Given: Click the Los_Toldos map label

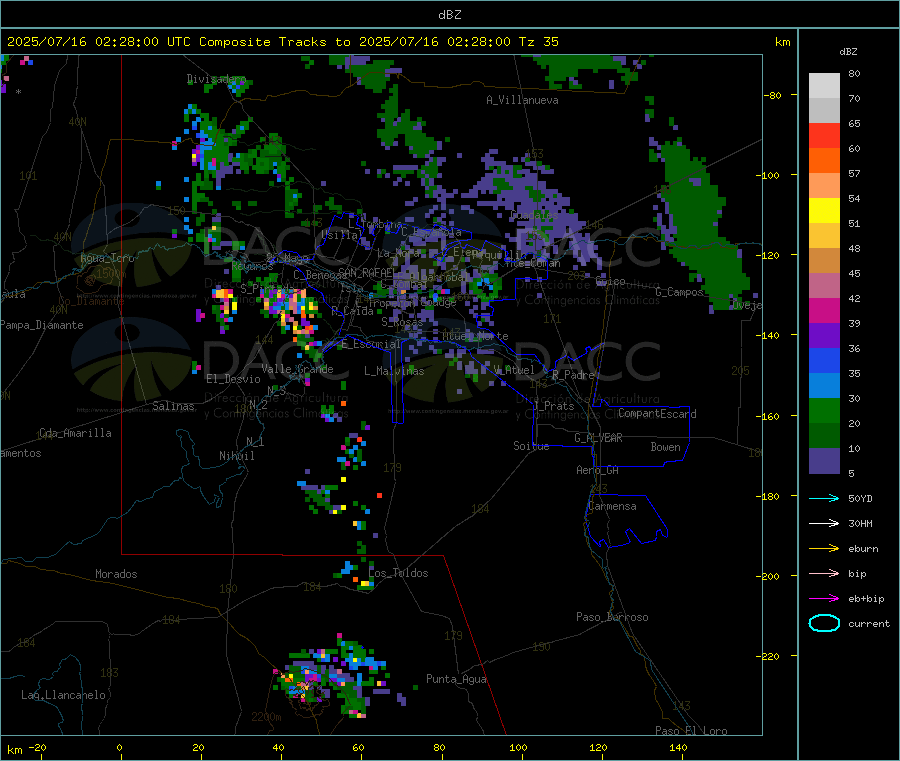Looking at the screenshot, I should click(x=398, y=573).
